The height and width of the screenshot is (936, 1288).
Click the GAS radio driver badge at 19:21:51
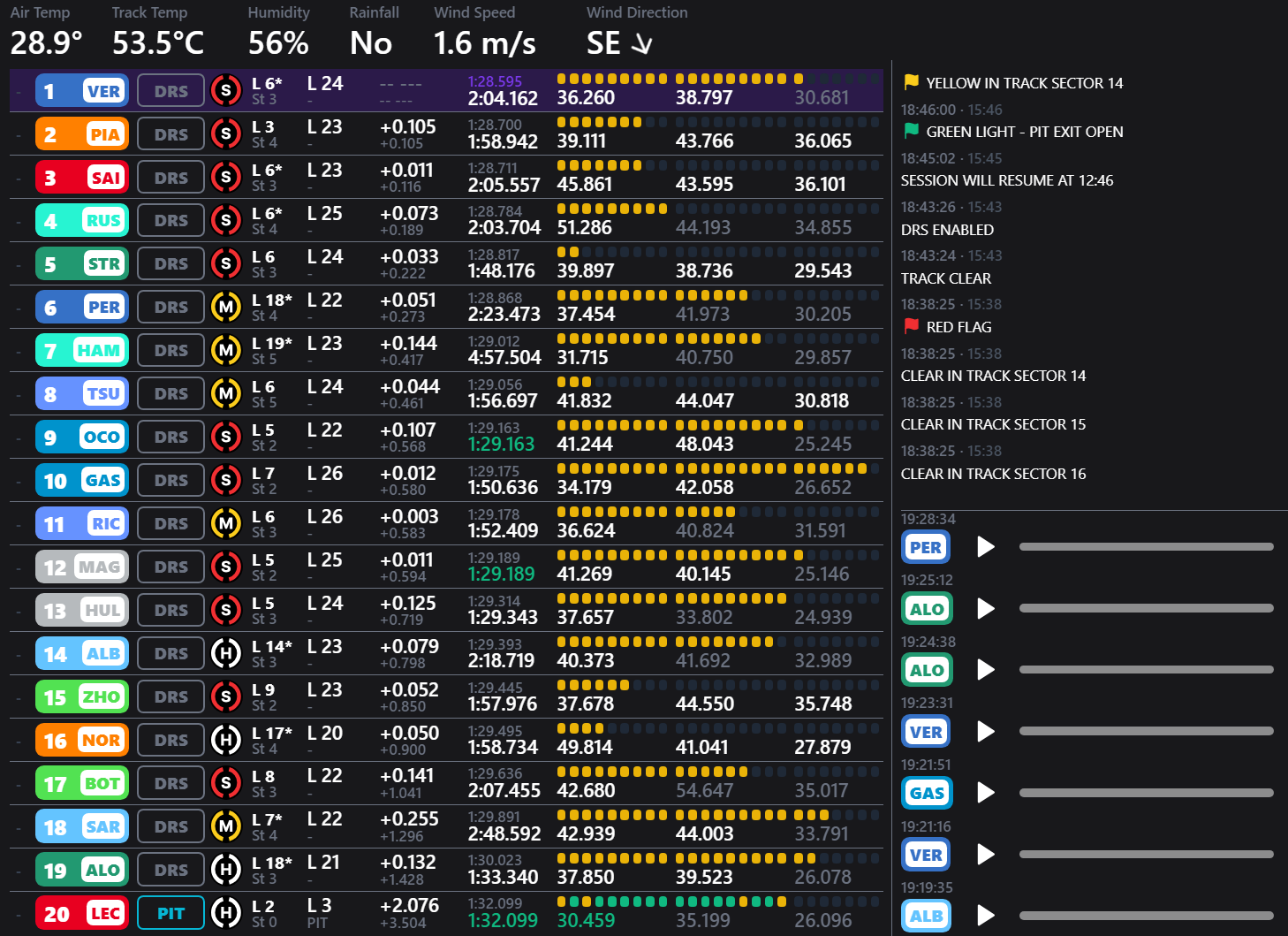pos(926,793)
